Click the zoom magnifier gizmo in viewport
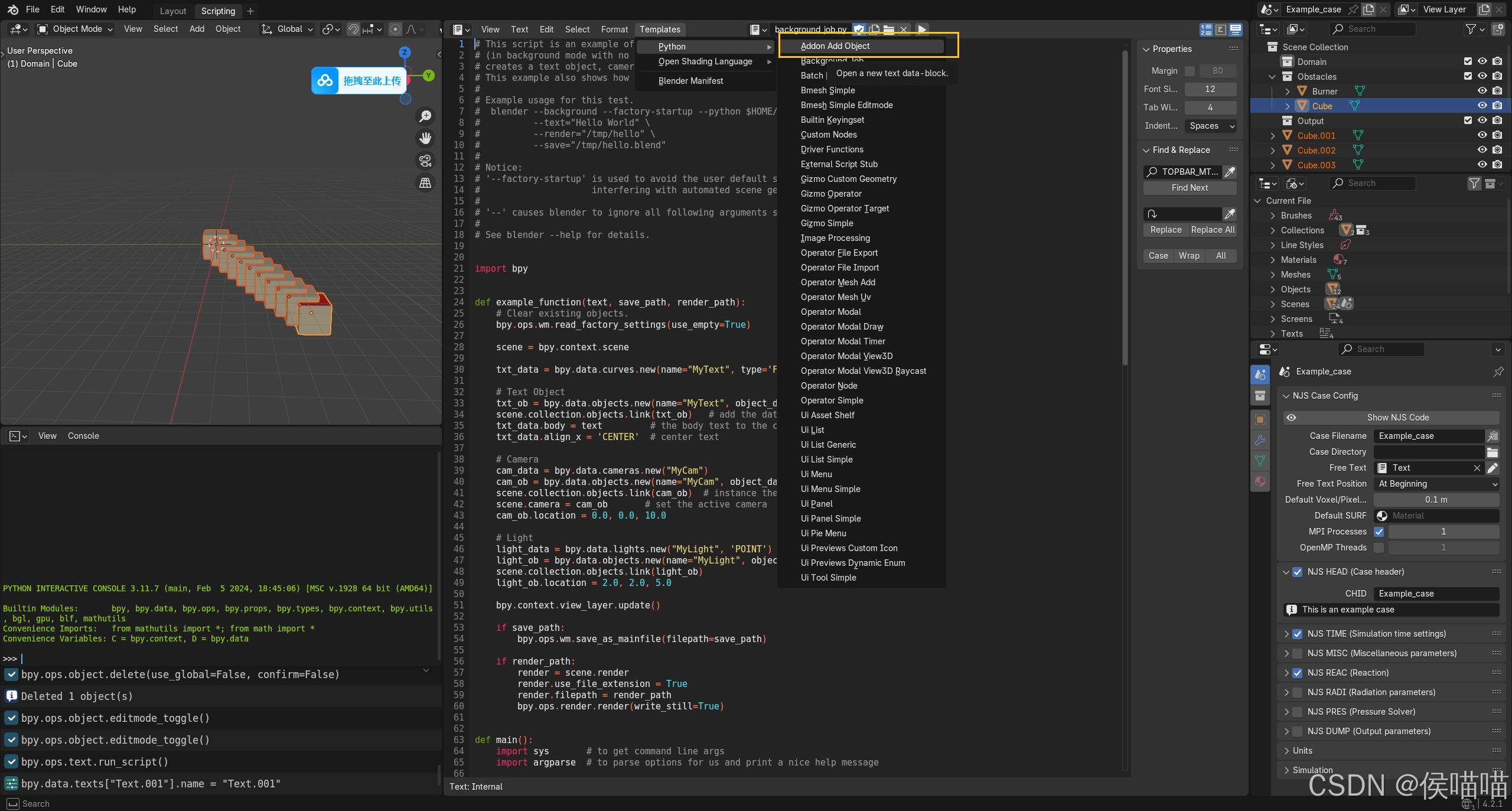The height and width of the screenshot is (811, 1512). point(425,116)
